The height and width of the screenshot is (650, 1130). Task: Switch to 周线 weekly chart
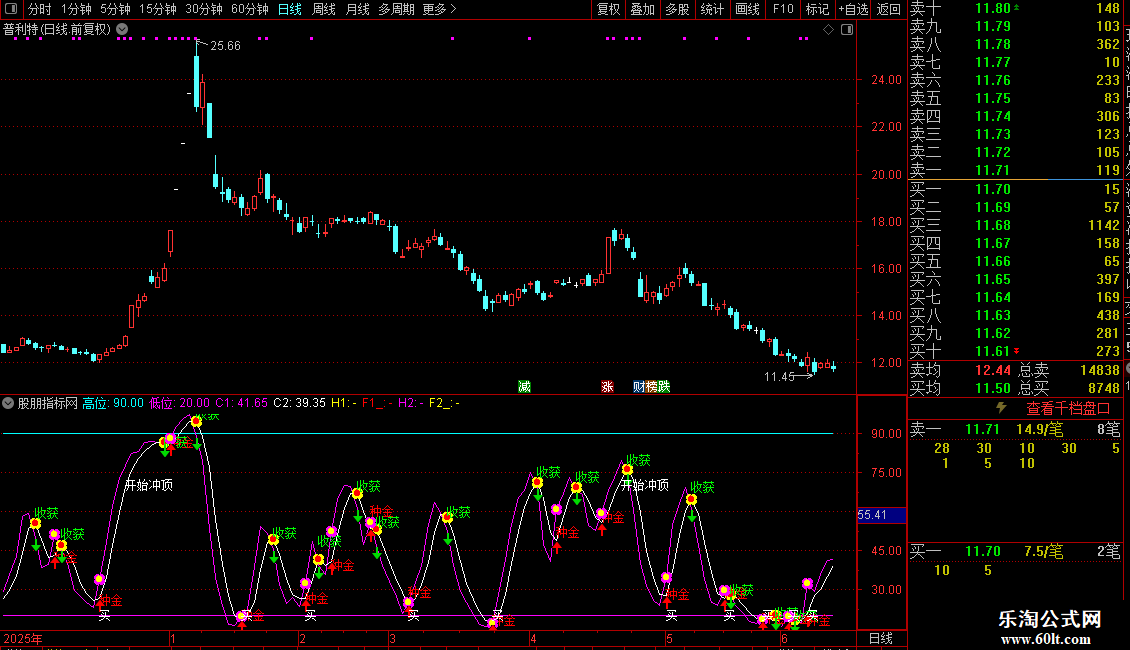pos(324,9)
